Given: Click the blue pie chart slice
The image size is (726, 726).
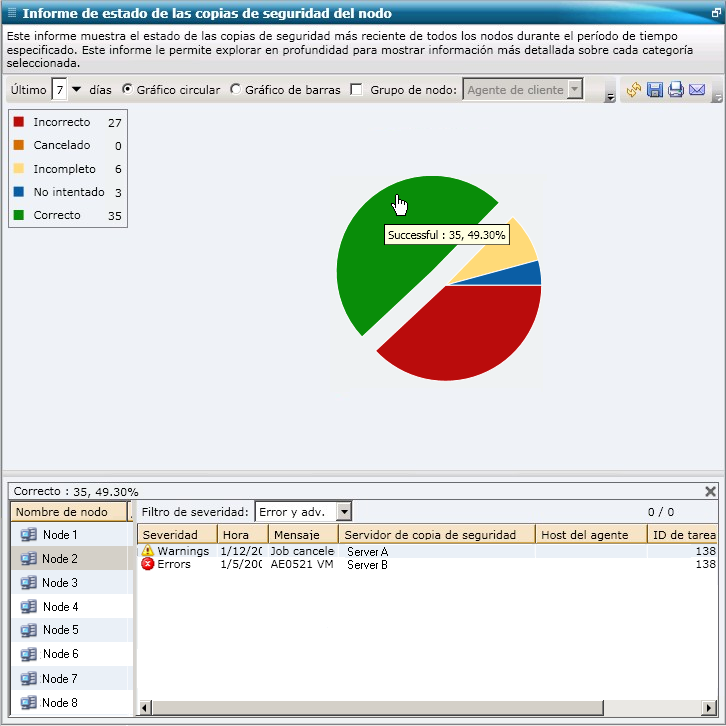Looking at the screenshot, I should pyautogui.click(x=521, y=275).
